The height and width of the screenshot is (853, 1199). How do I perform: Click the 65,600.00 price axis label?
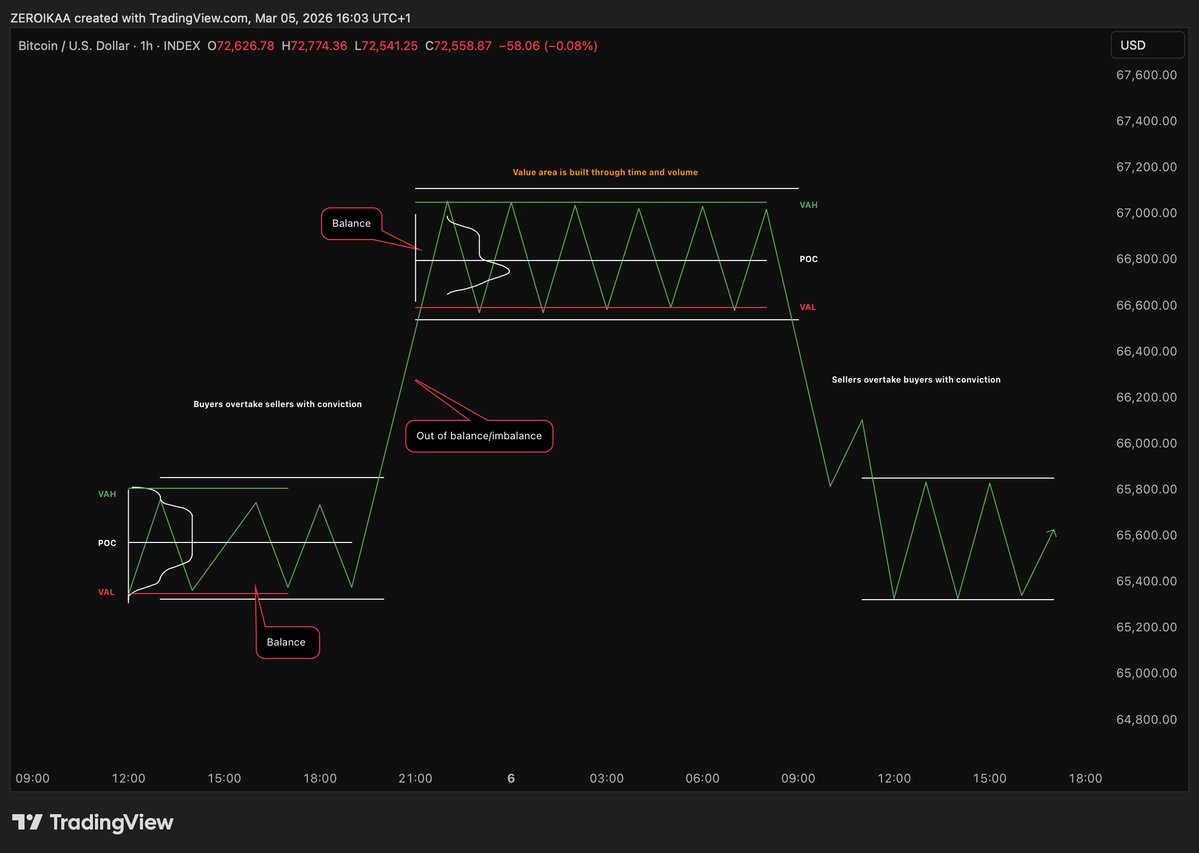(x=1146, y=535)
